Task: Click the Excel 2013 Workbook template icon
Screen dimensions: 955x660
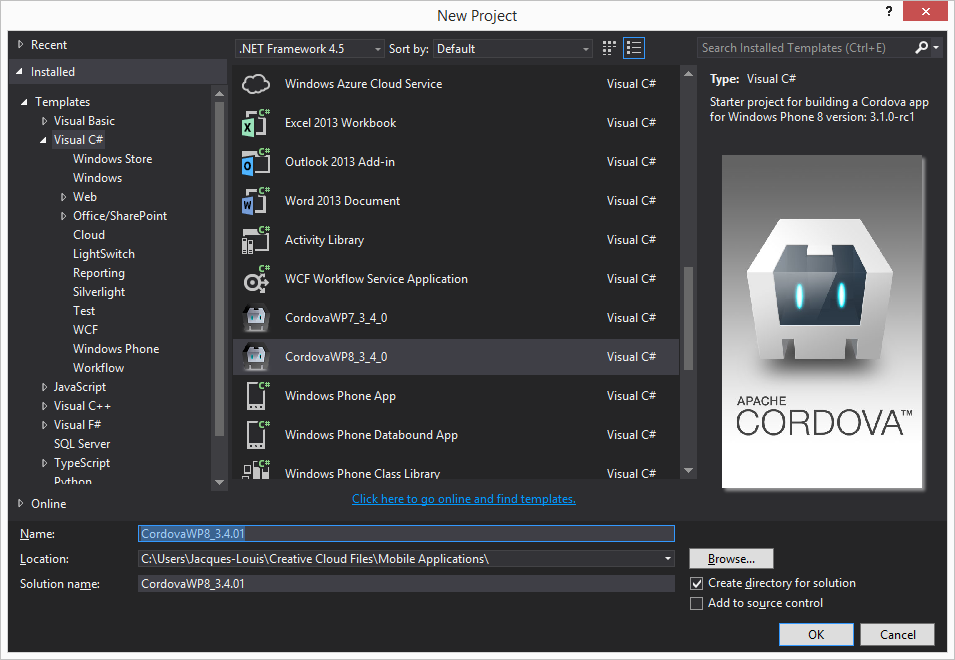Action: (256, 123)
